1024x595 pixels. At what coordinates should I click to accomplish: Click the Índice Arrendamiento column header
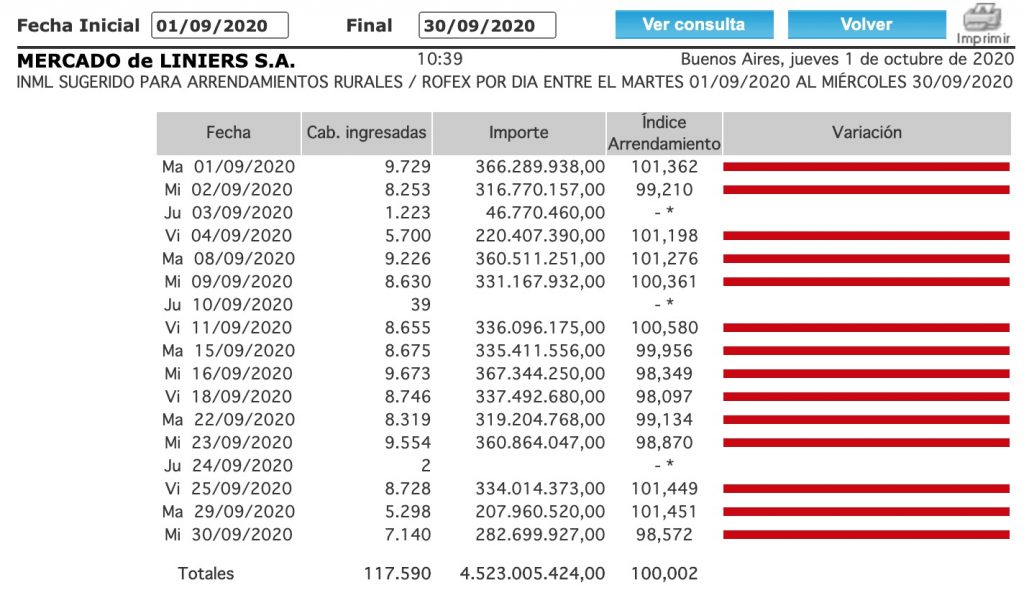664,133
